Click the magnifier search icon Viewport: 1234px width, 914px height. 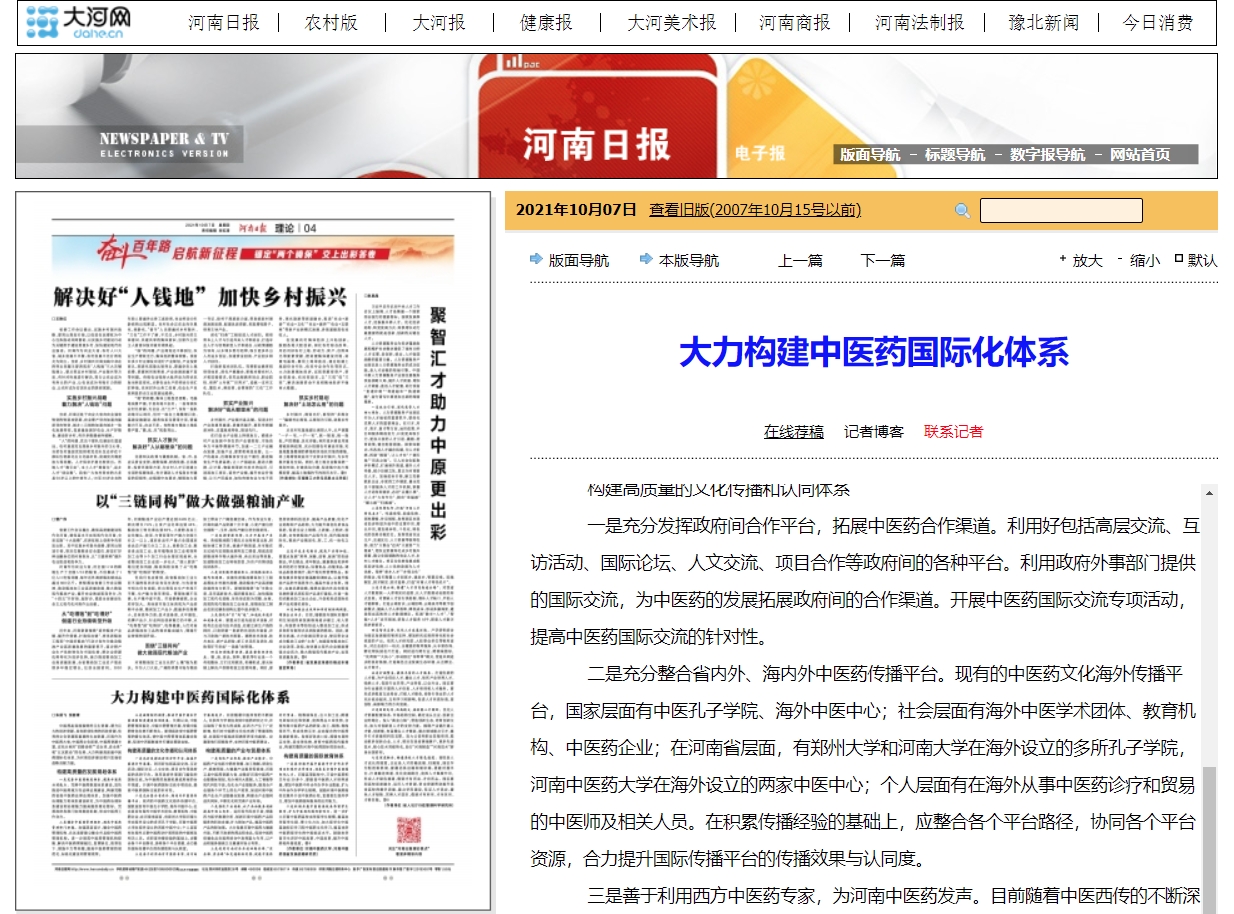(x=962, y=210)
